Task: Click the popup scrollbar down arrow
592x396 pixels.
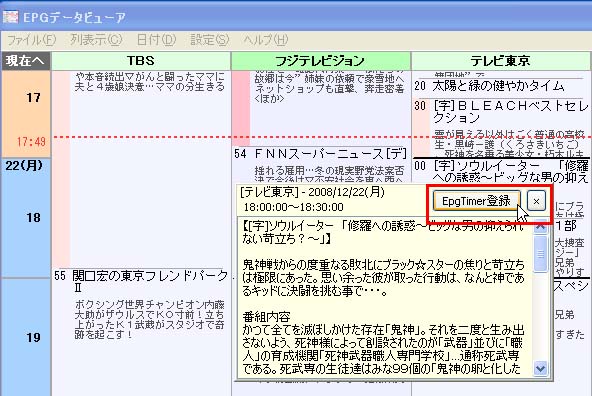Action: click(x=541, y=368)
